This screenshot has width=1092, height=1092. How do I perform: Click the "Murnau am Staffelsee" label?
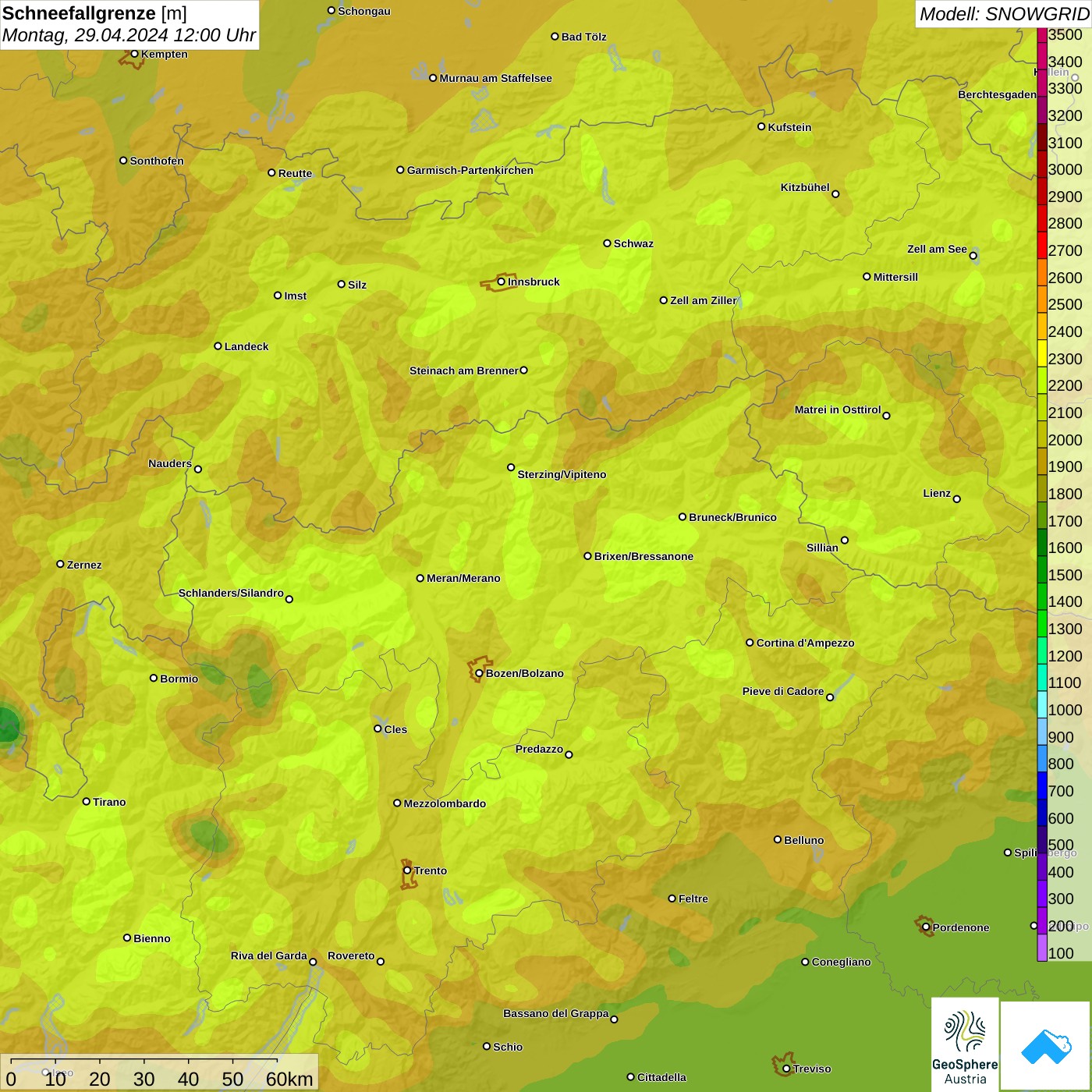point(495,78)
